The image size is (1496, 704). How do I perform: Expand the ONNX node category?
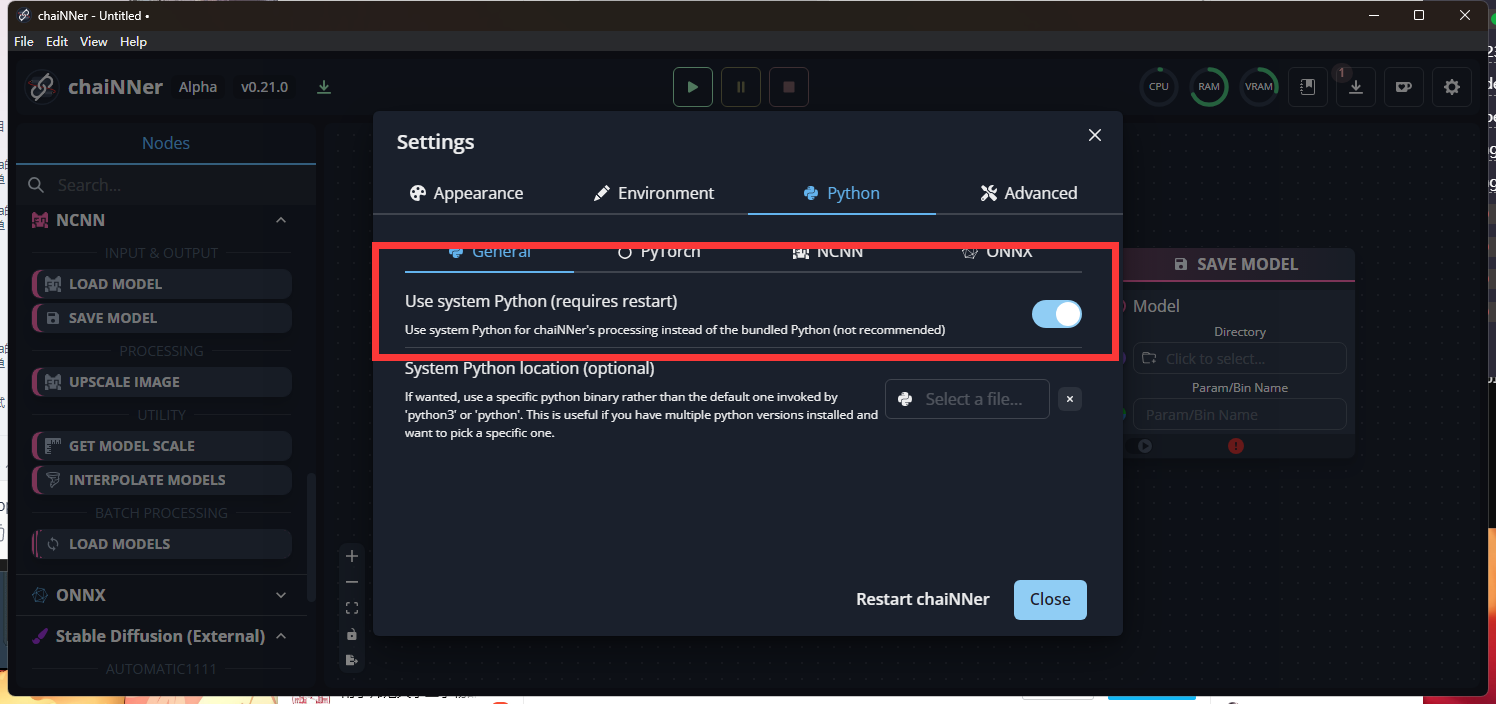(281, 595)
